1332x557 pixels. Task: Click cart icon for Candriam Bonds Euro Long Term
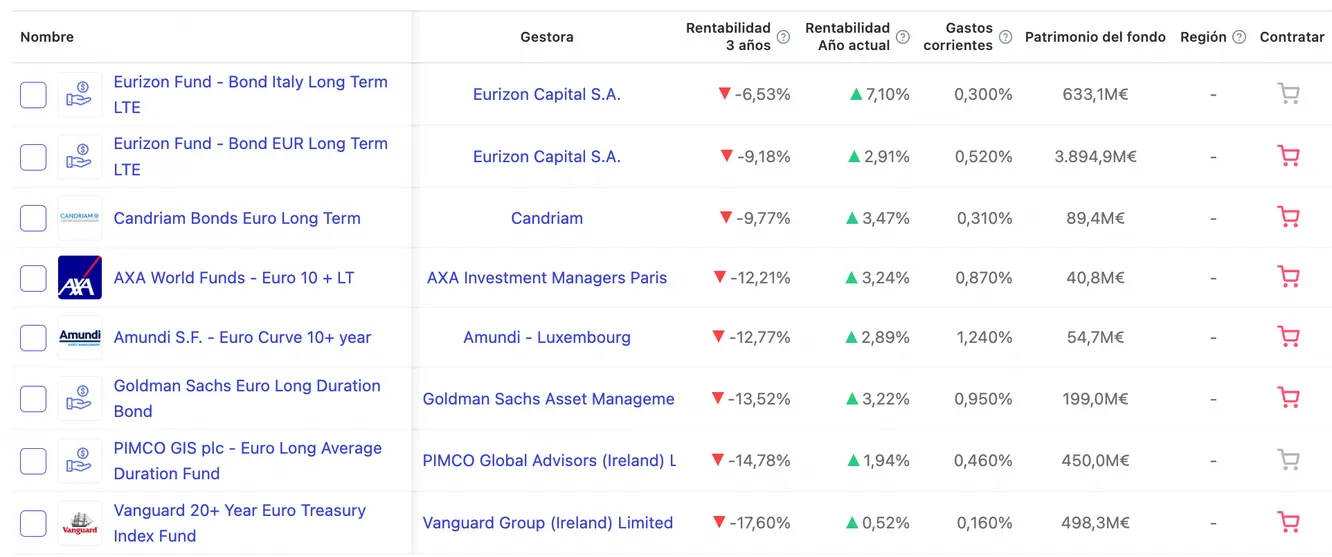(1288, 218)
